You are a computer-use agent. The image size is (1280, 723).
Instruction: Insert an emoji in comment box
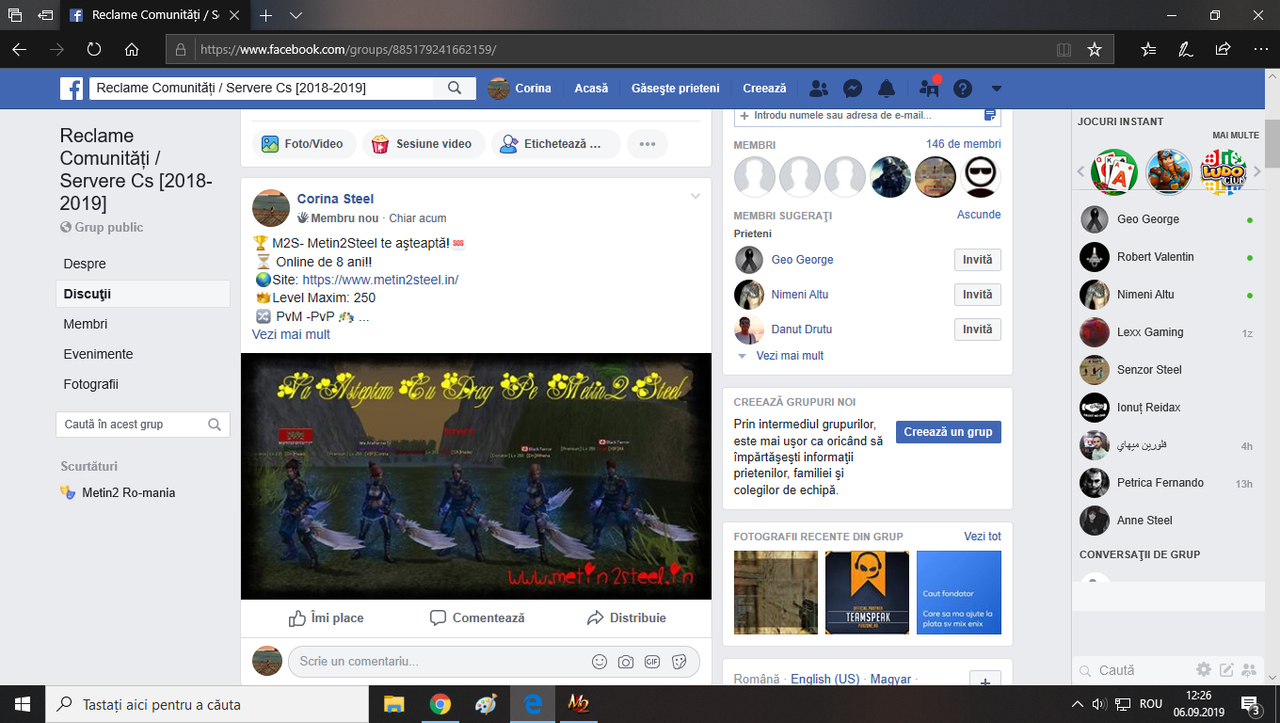click(x=599, y=661)
